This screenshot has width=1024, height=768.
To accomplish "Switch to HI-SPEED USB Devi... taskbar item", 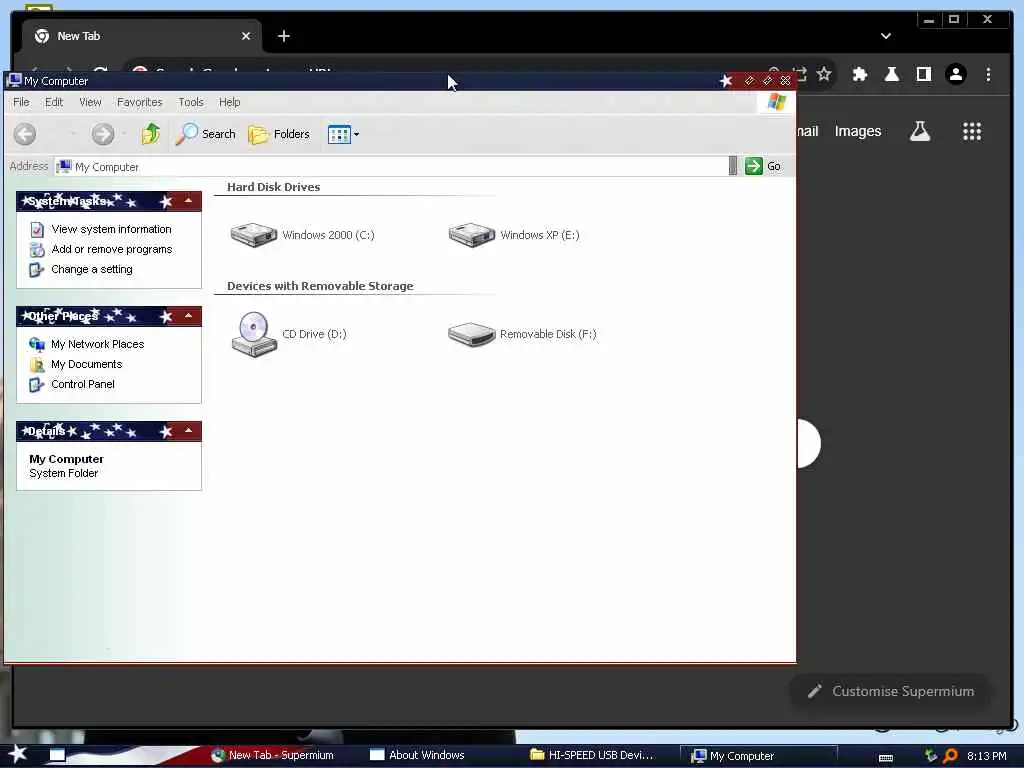I will tap(592, 755).
